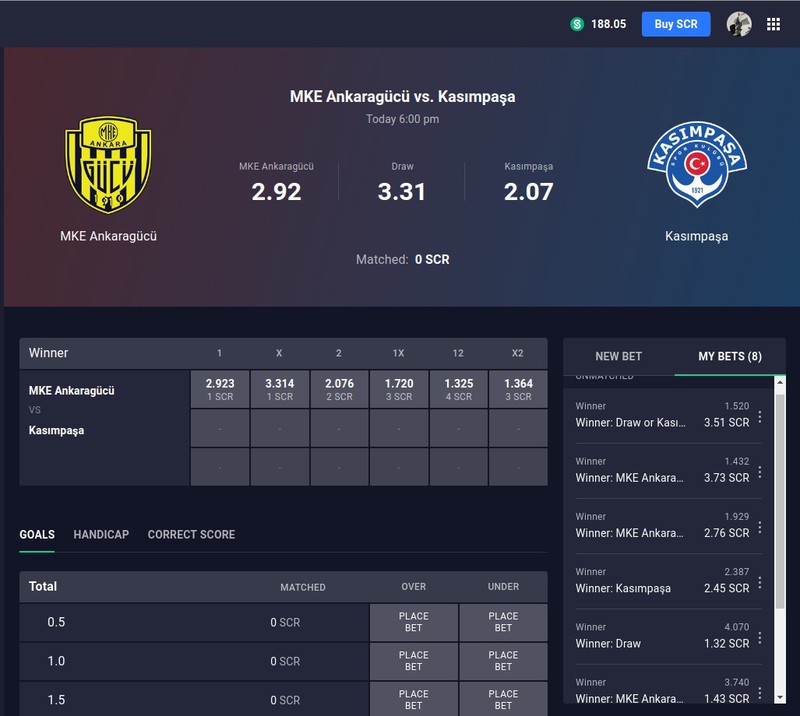The width and height of the screenshot is (800, 716).
Task: Click the Total 1.0 goals row label
Action: [56, 661]
